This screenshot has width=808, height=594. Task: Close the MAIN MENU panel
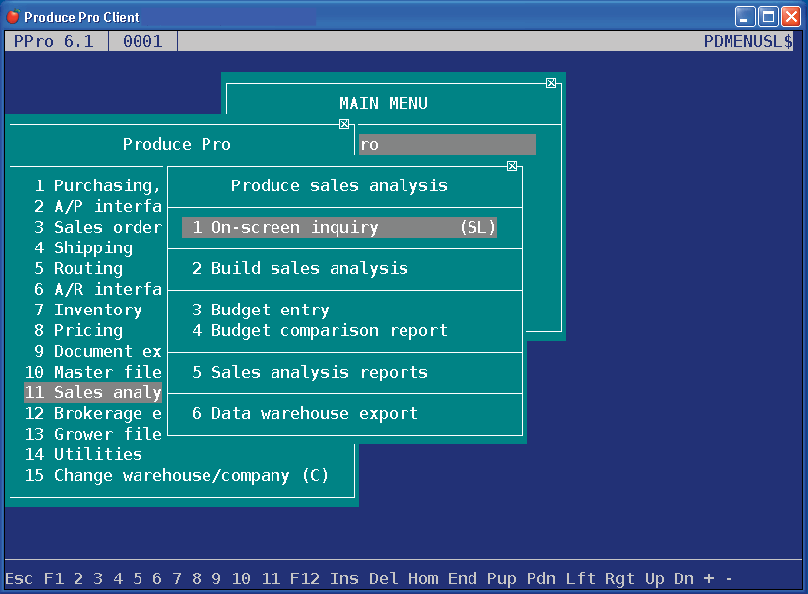(x=551, y=83)
